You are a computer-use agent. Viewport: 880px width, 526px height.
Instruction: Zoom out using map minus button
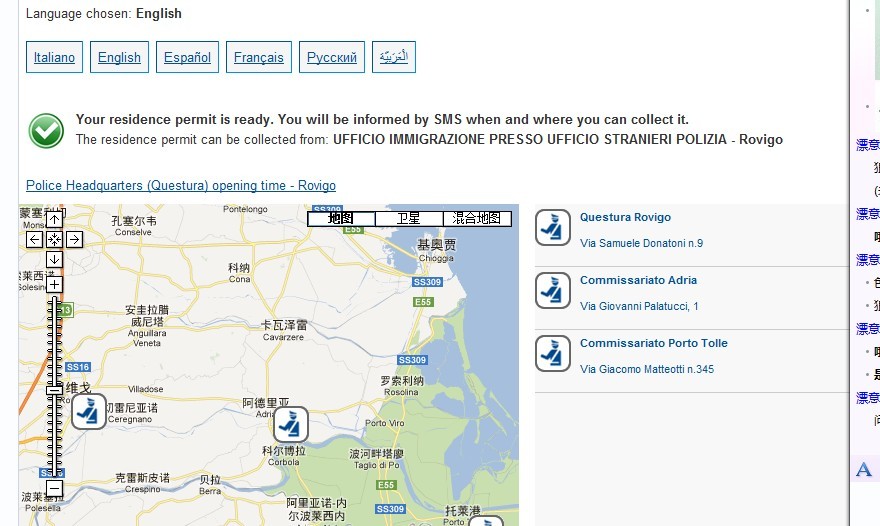pyautogui.click(x=54, y=488)
